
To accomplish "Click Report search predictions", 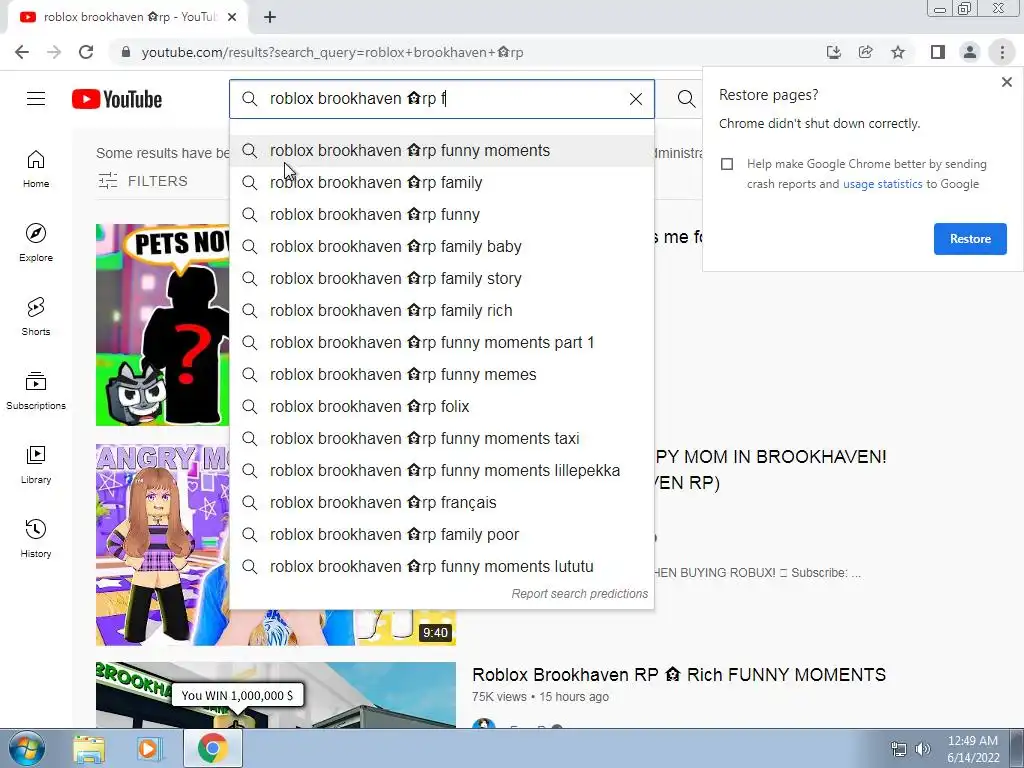I will [x=579, y=594].
